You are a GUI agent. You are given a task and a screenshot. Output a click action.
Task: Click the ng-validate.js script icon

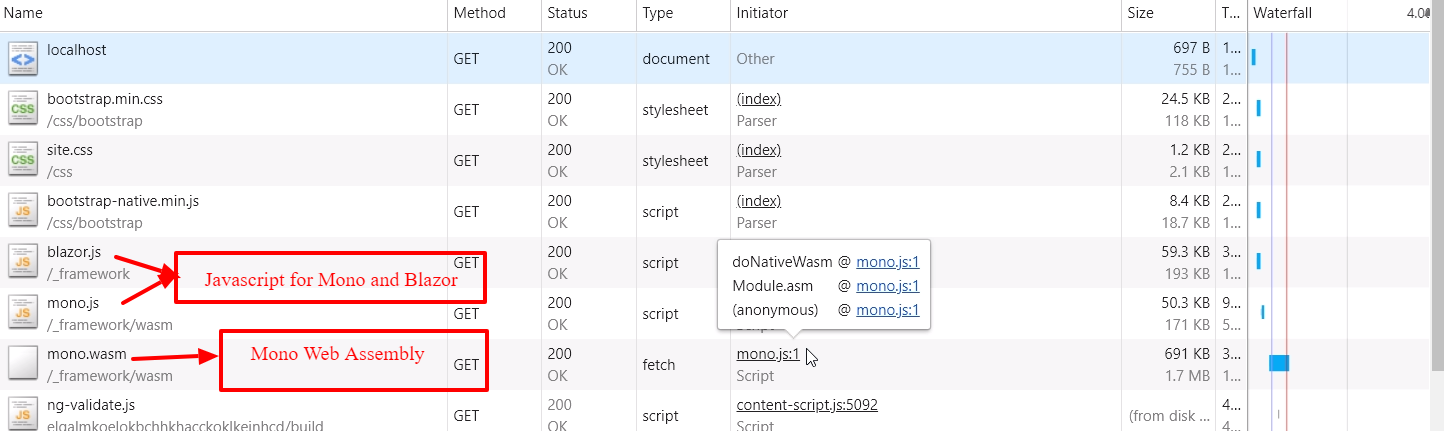23,414
